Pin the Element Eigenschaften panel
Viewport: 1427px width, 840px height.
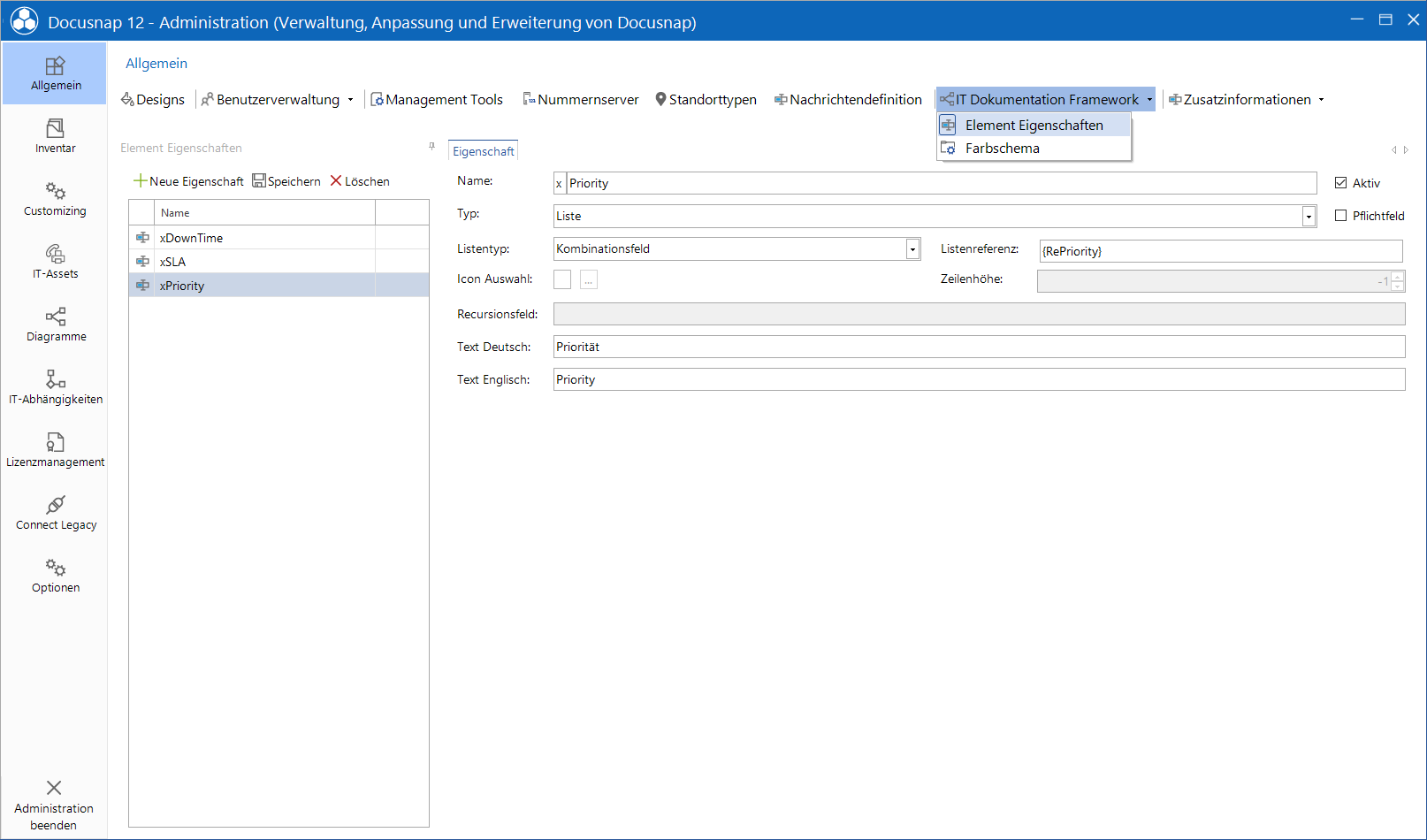(431, 147)
